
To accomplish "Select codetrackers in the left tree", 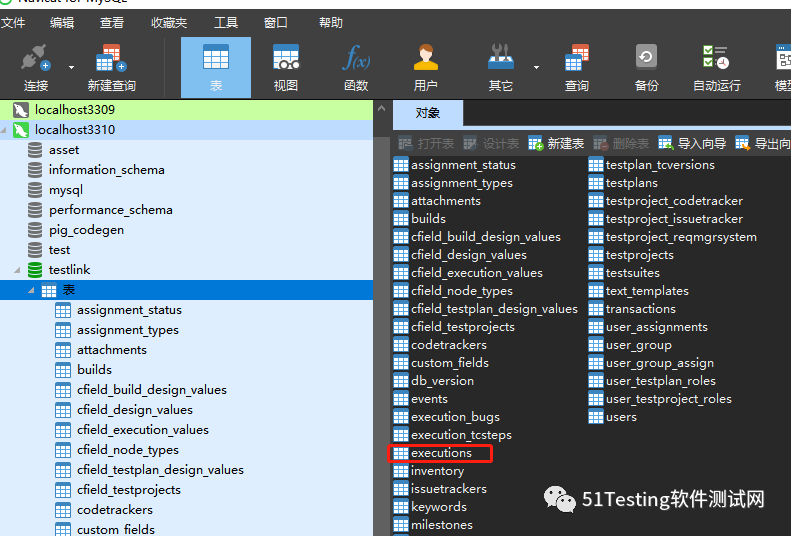I will [x=115, y=510].
